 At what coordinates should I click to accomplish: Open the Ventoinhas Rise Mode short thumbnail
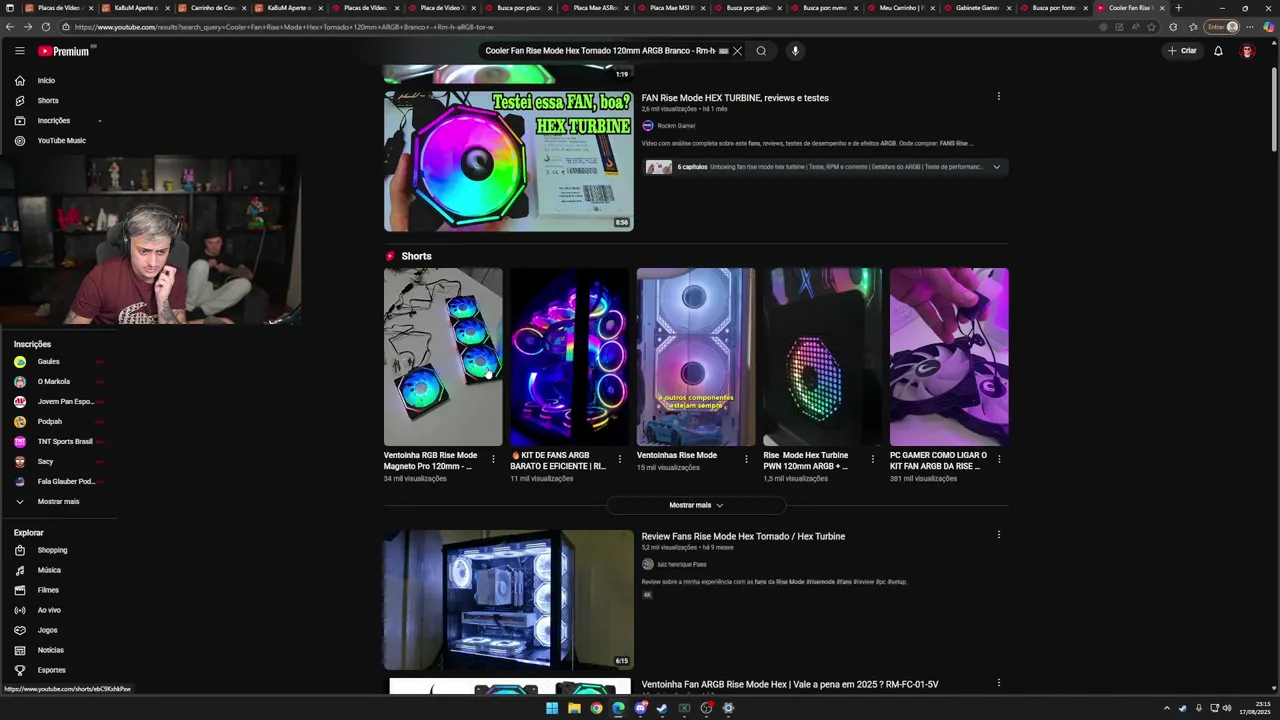point(696,357)
